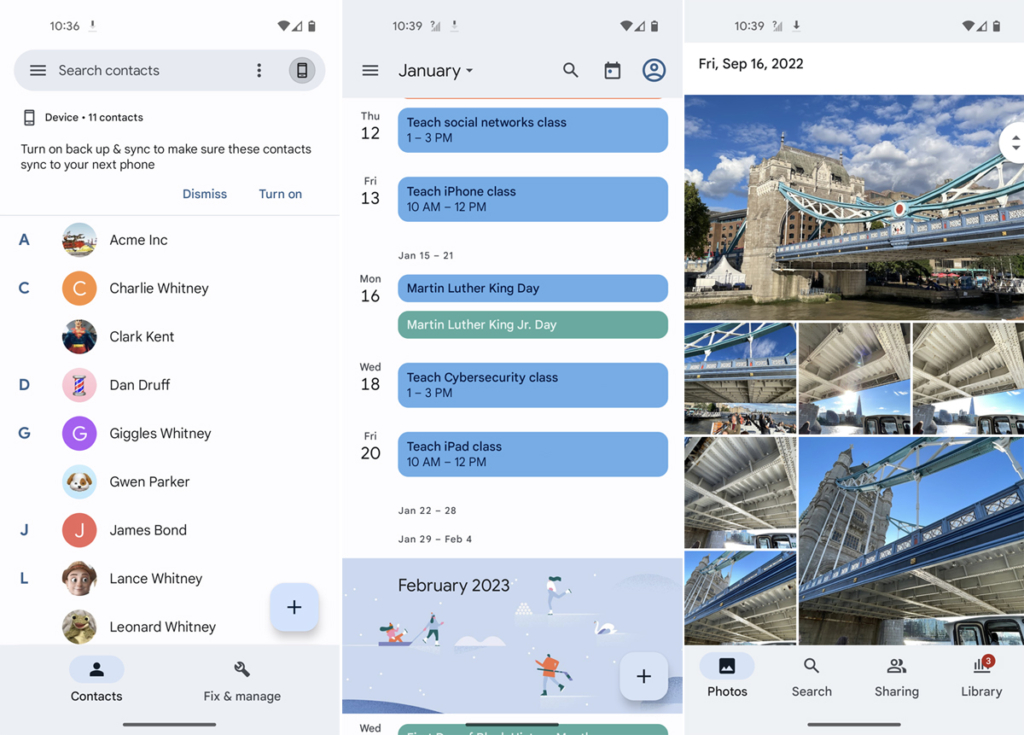Expand the January month dropdown
This screenshot has width=1024, height=735.
click(x=435, y=71)
